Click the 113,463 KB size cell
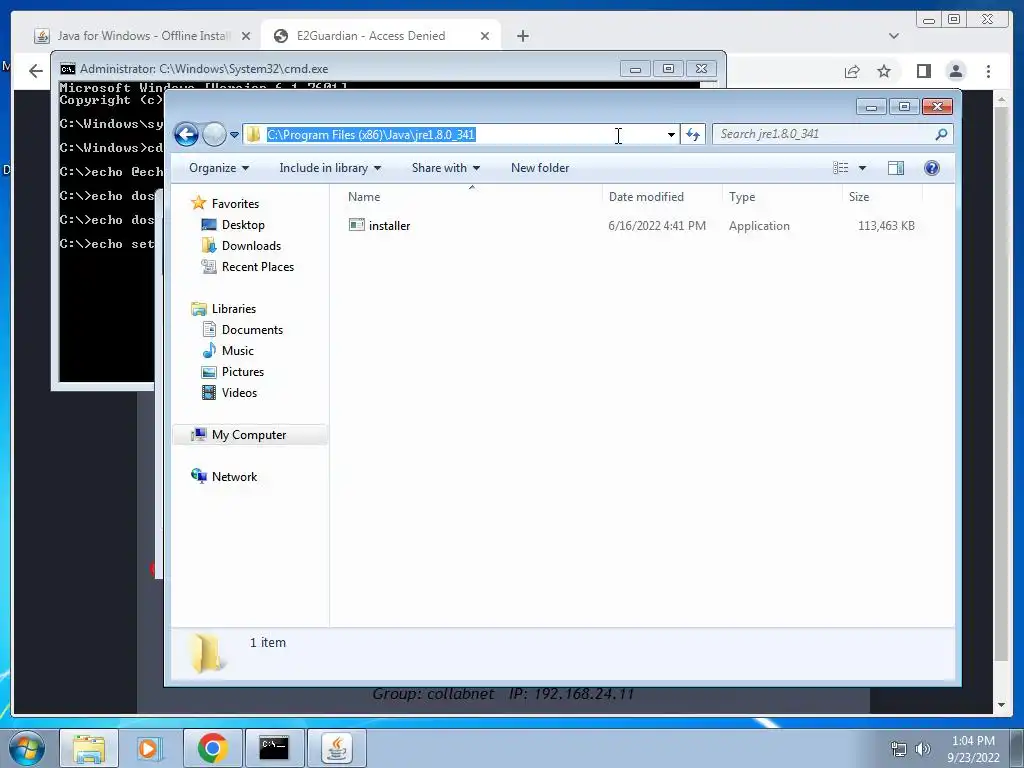 pos(886,226)
